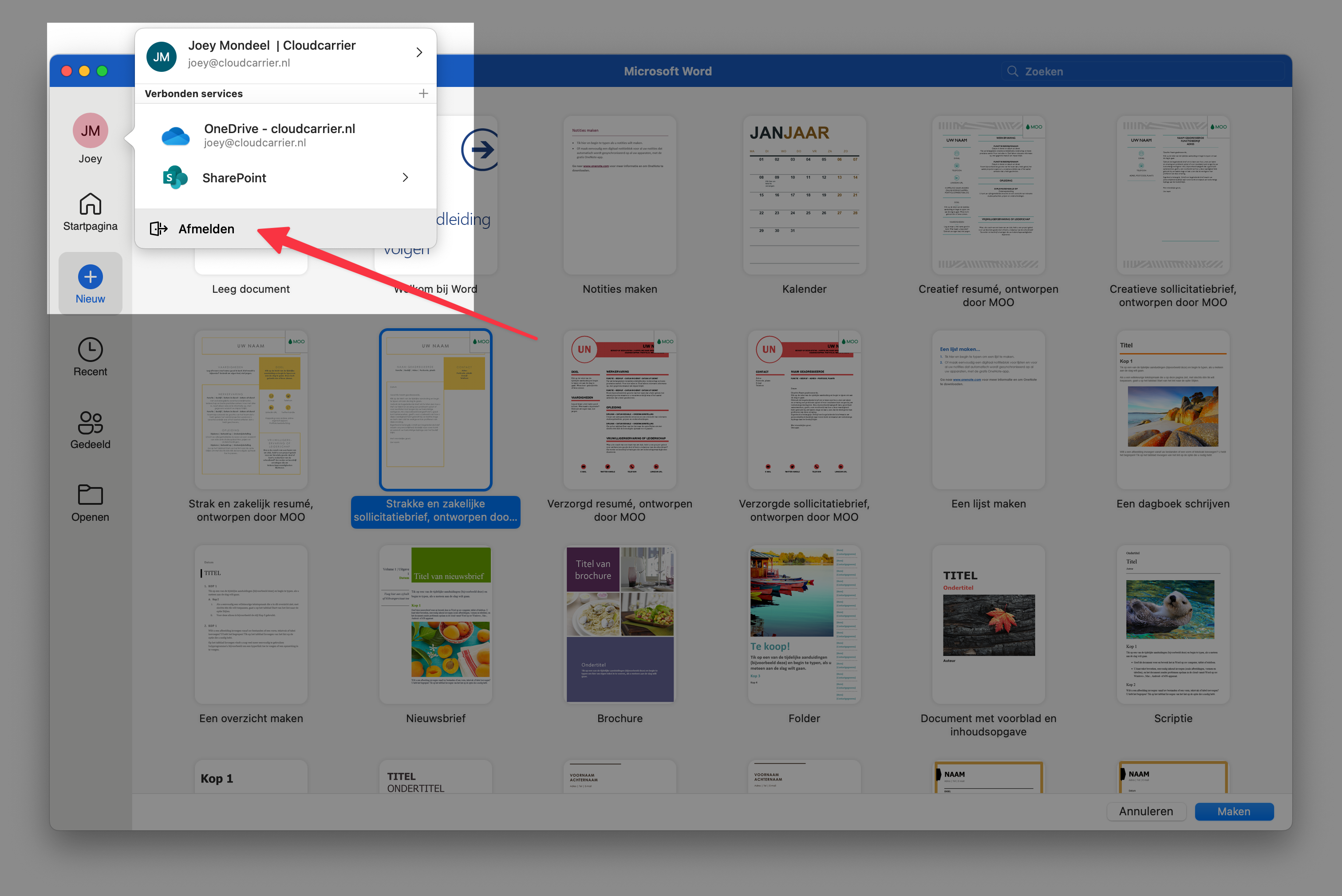Viewport: 1342px width, 896px height.
Task: Expand the Joey Mondeel account chevron
Action: pyautogui.click(x=419, y=53)
